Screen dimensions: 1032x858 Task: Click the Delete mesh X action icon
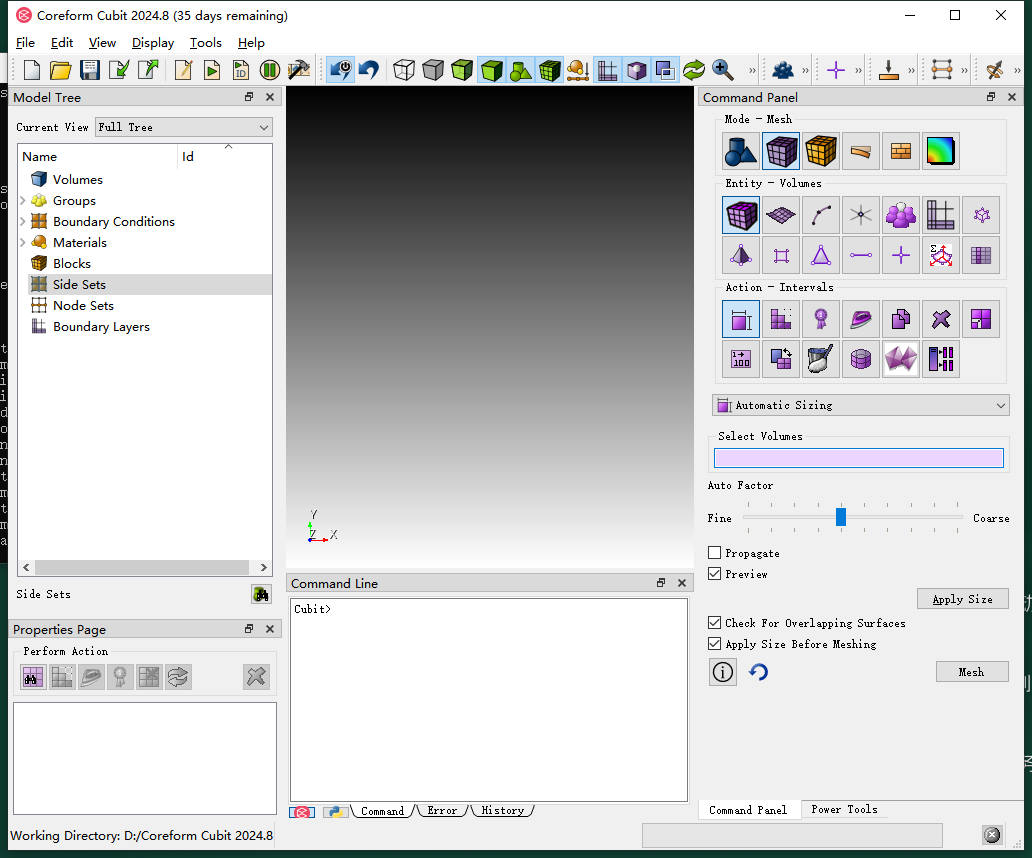coord(941,319)
